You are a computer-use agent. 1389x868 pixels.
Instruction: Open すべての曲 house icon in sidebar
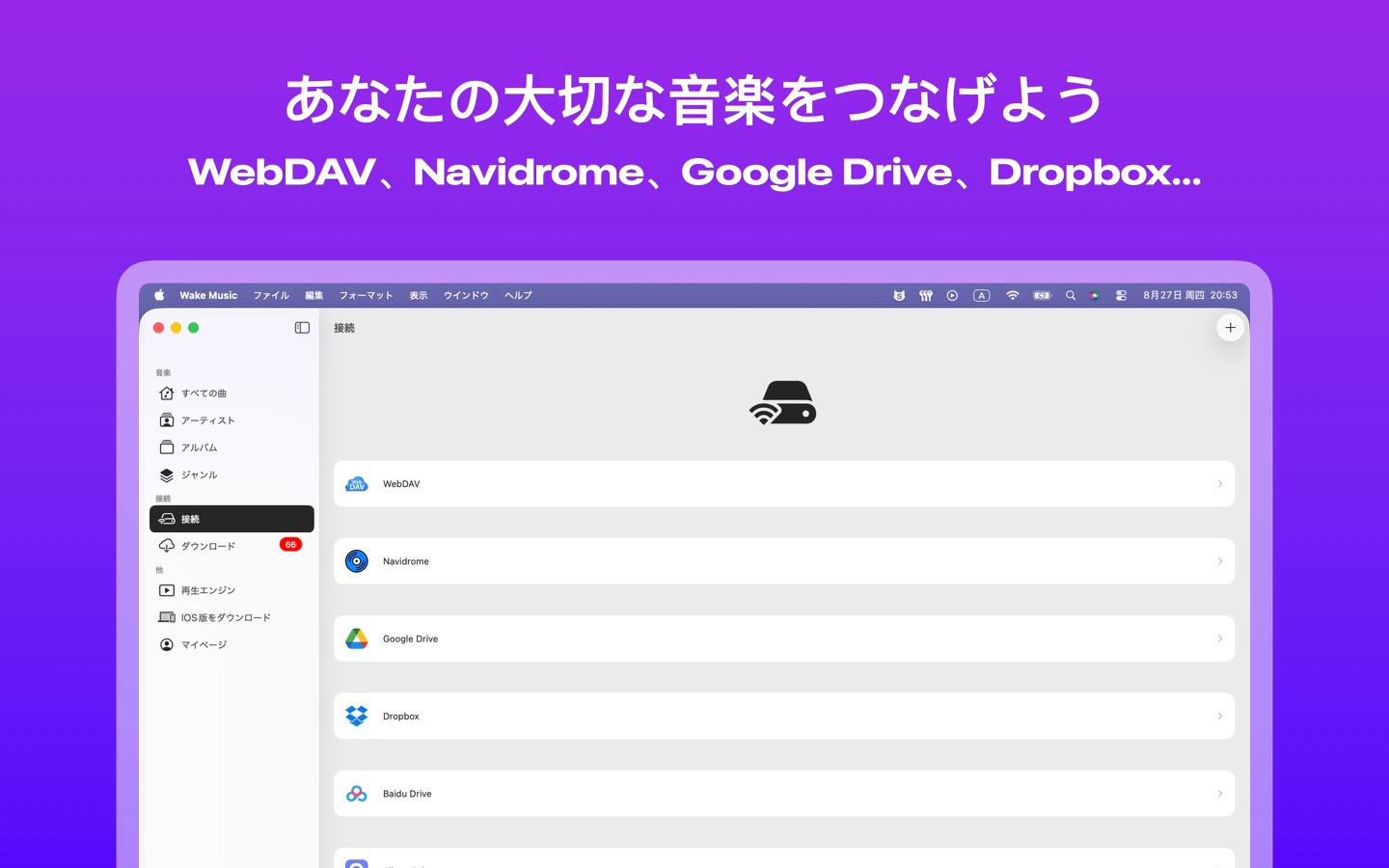[x=167, y=393]
